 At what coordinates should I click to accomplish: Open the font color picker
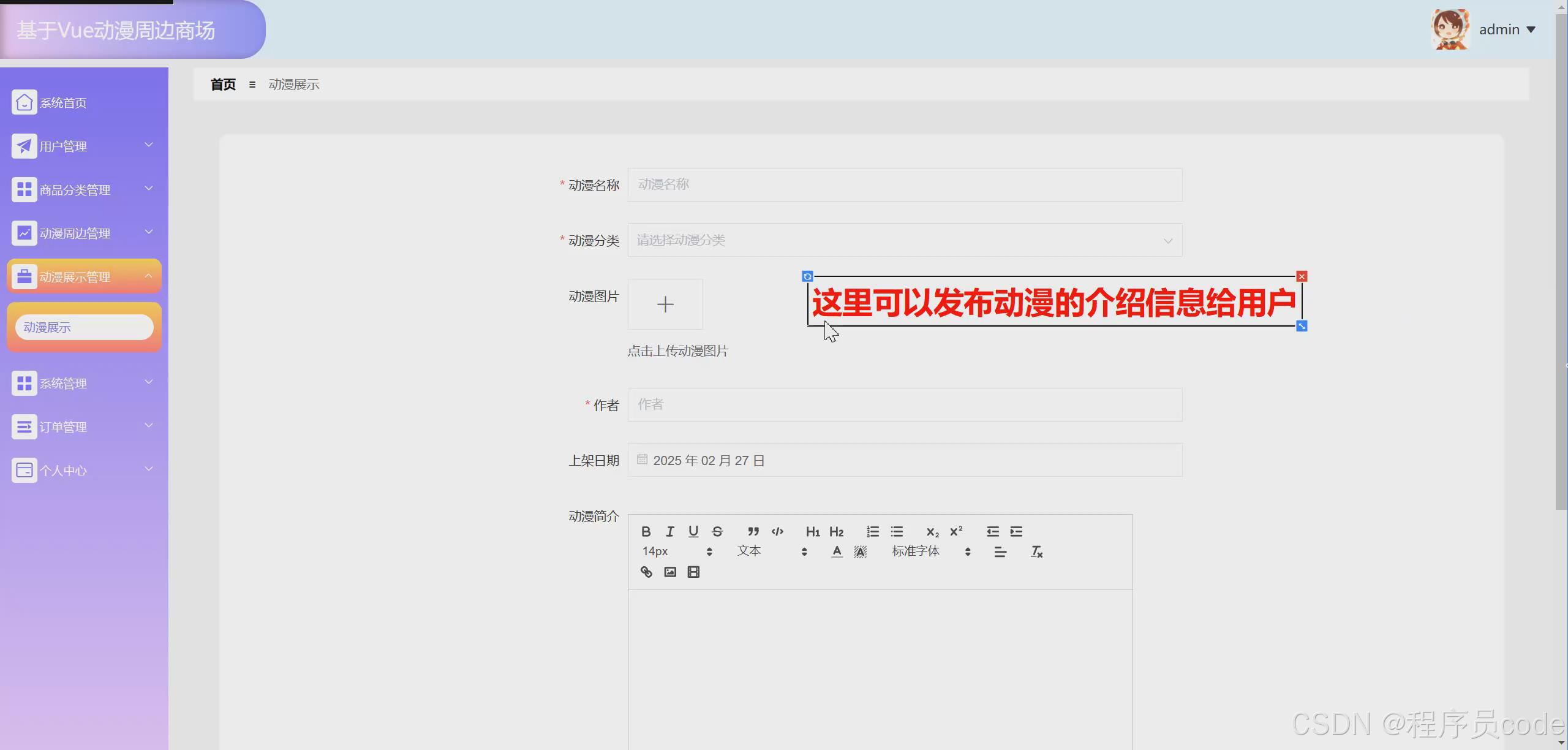click(837, 551)
